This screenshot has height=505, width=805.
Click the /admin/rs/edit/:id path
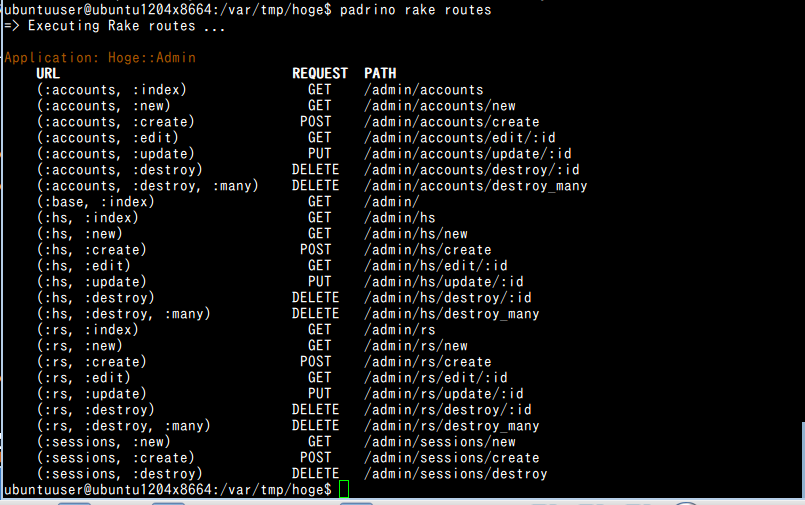pyautogui.click(x=436, y=377)
